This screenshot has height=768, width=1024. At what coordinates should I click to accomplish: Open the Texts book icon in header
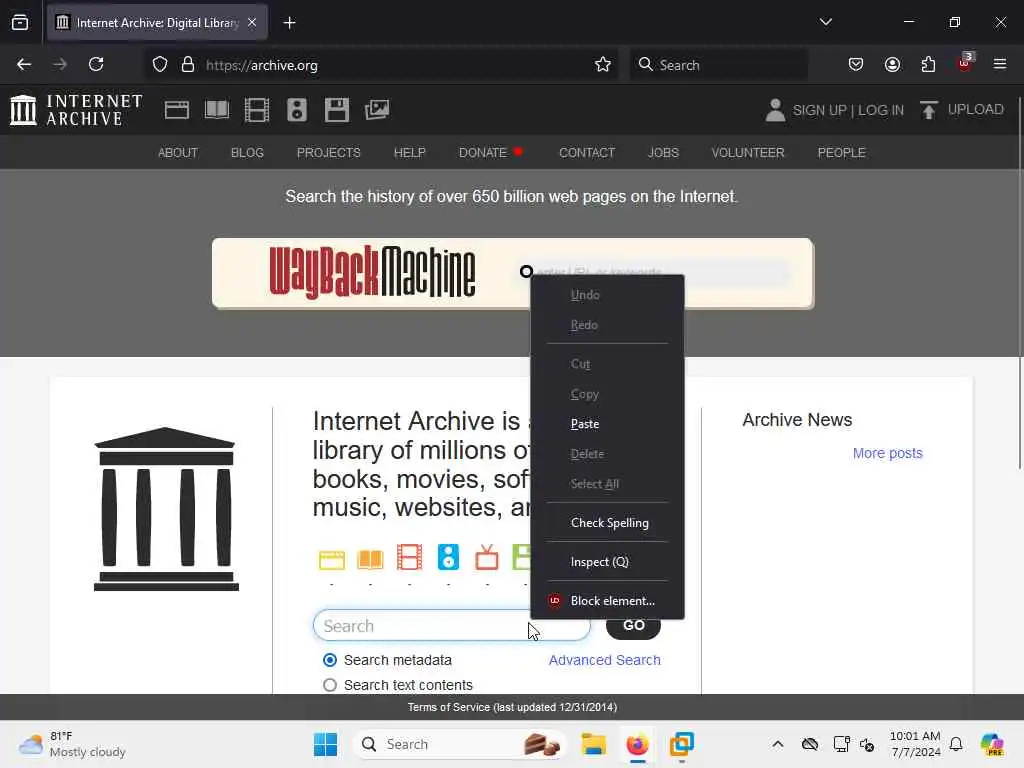217,110
